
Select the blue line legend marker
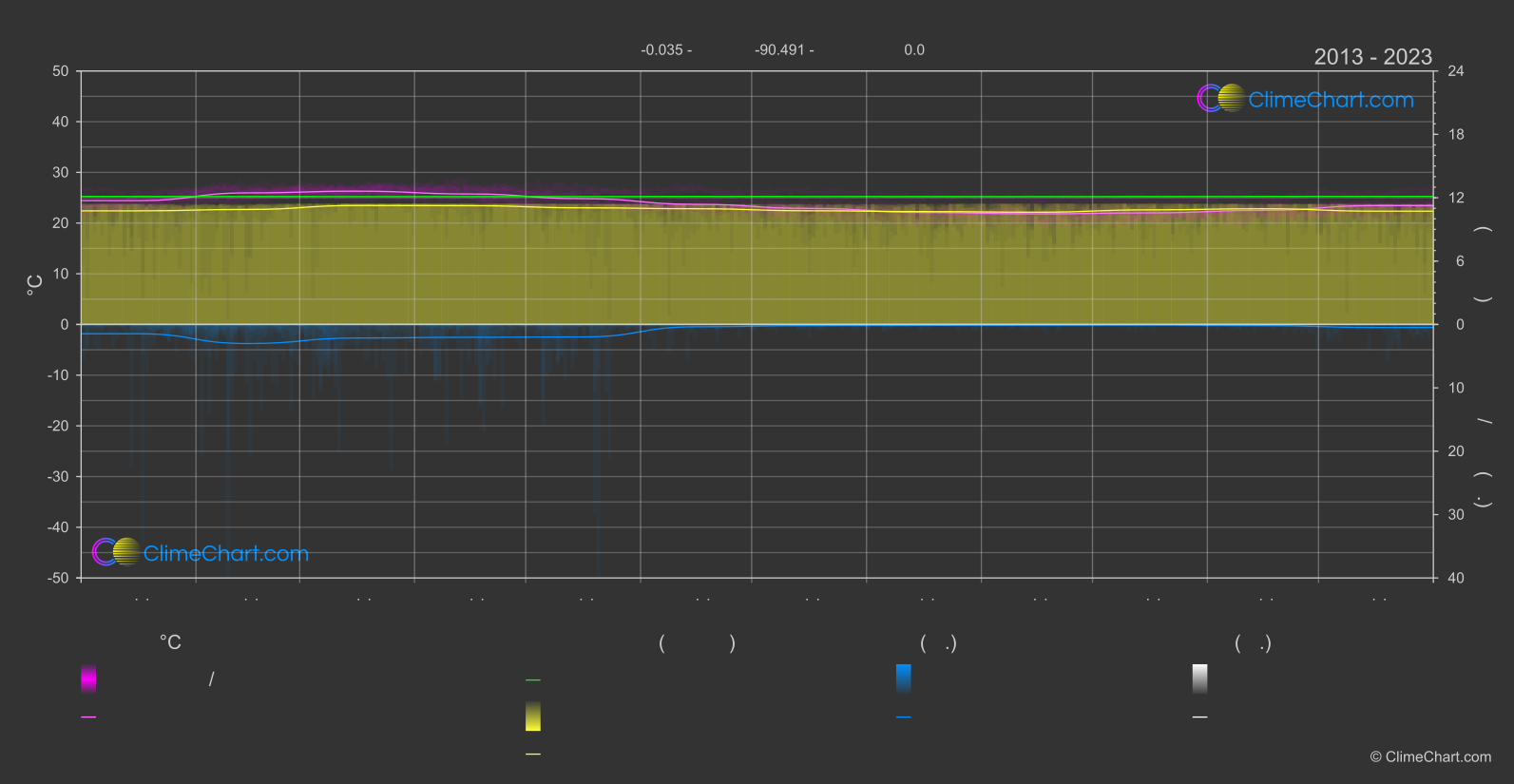tap(904, 717)
